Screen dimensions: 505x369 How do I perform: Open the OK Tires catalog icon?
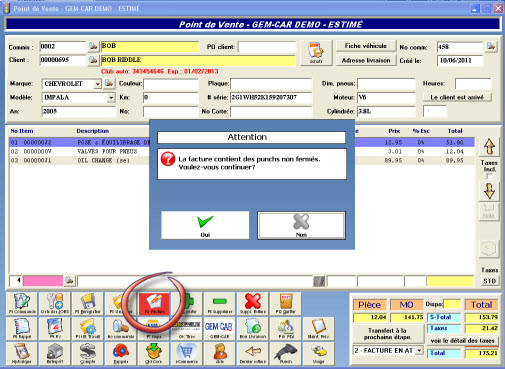coord(187,329)
